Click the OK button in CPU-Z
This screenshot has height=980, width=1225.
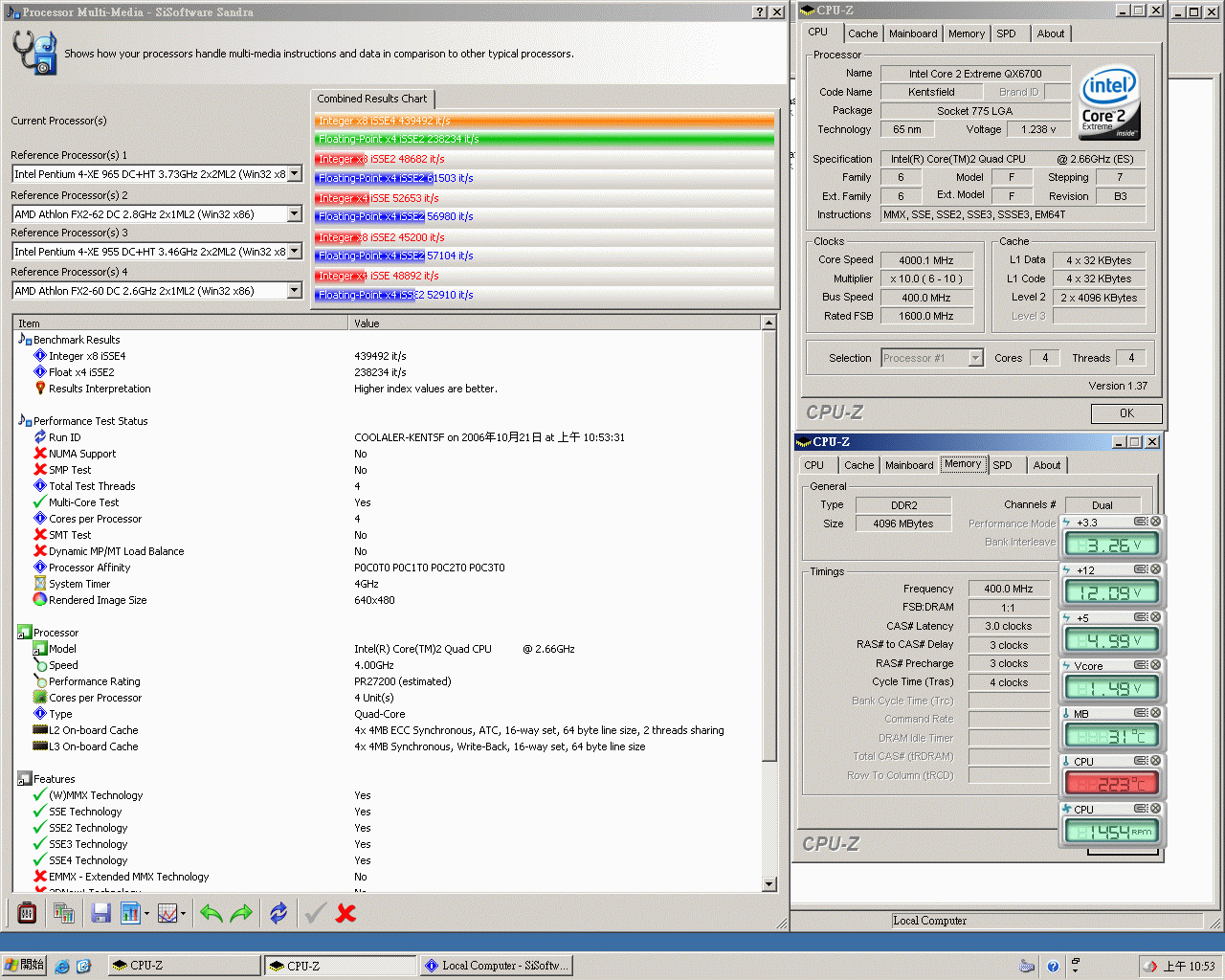[x=1126, y=413]
